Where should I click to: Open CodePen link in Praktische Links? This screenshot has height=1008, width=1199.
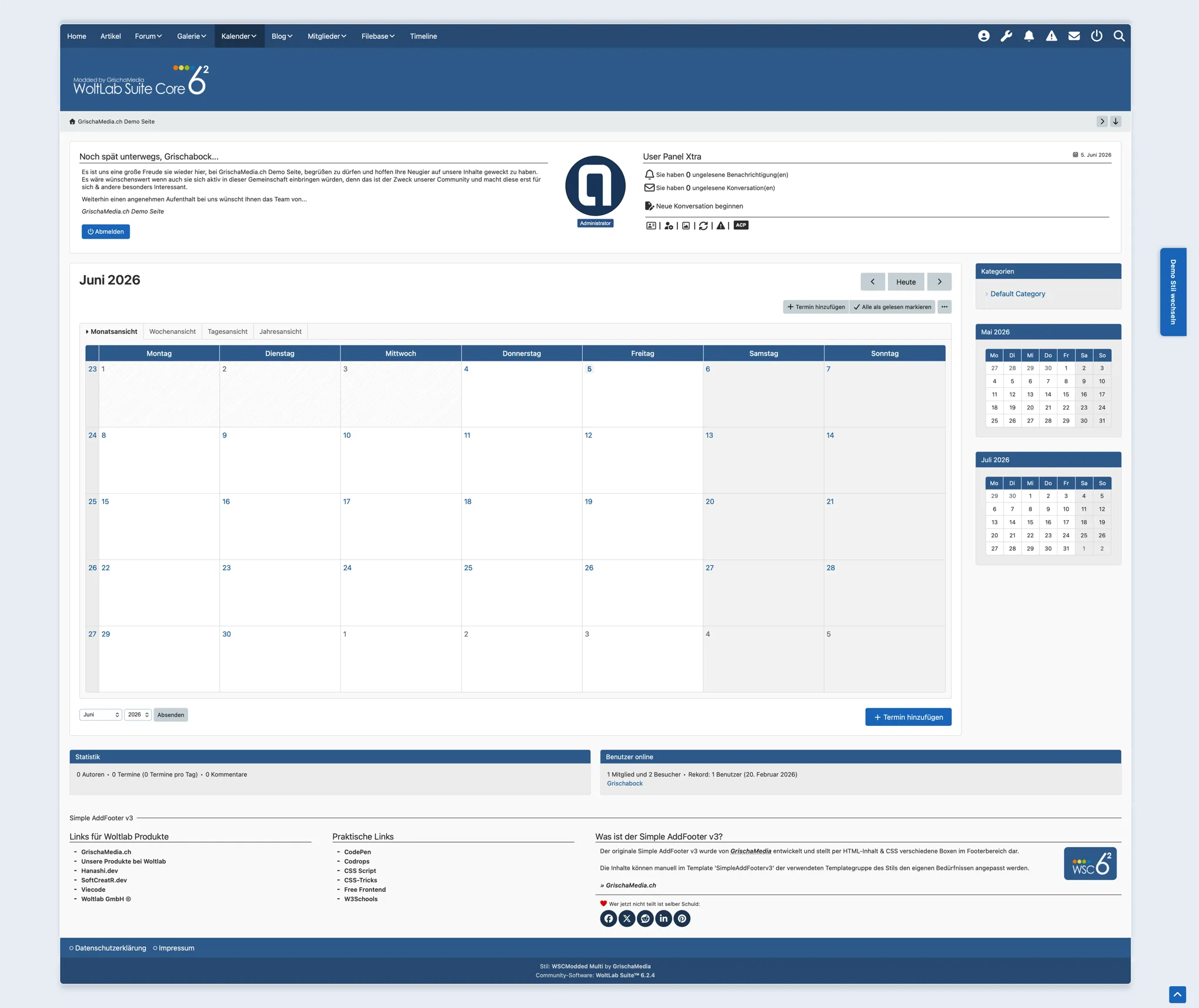click(358, 852)
